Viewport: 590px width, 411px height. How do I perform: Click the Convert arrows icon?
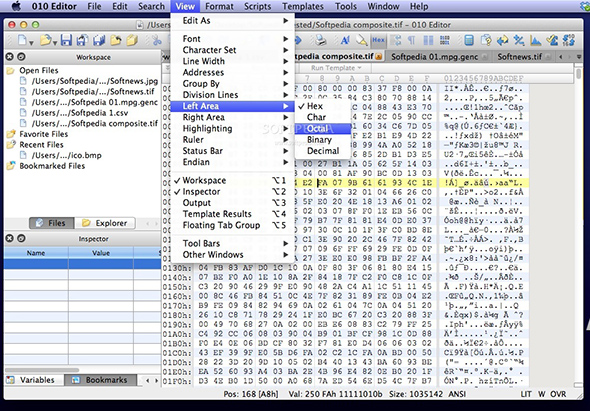[502, 40]
